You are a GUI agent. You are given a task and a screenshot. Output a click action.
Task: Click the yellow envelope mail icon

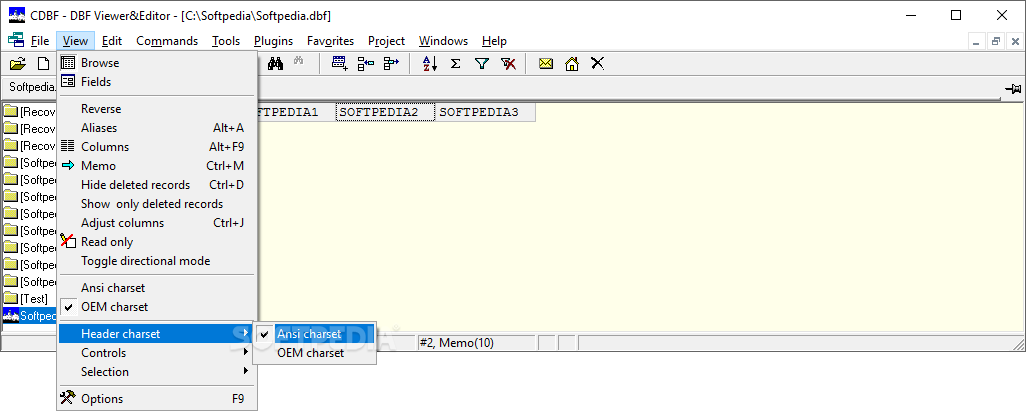click(x=546, y=63)
